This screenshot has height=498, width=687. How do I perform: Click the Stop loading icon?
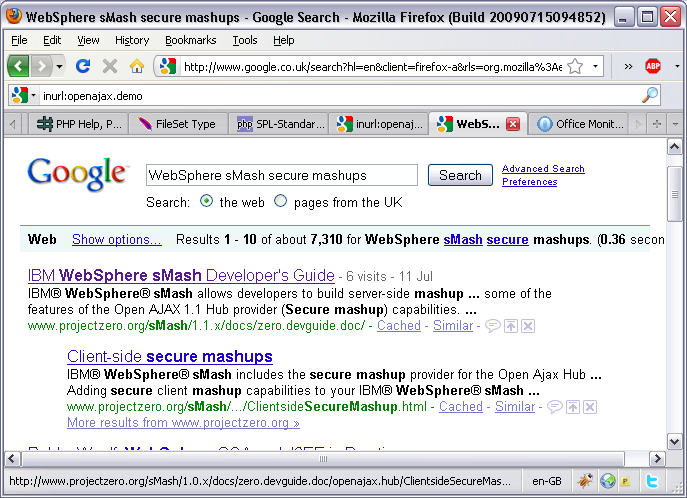[110, 66]
